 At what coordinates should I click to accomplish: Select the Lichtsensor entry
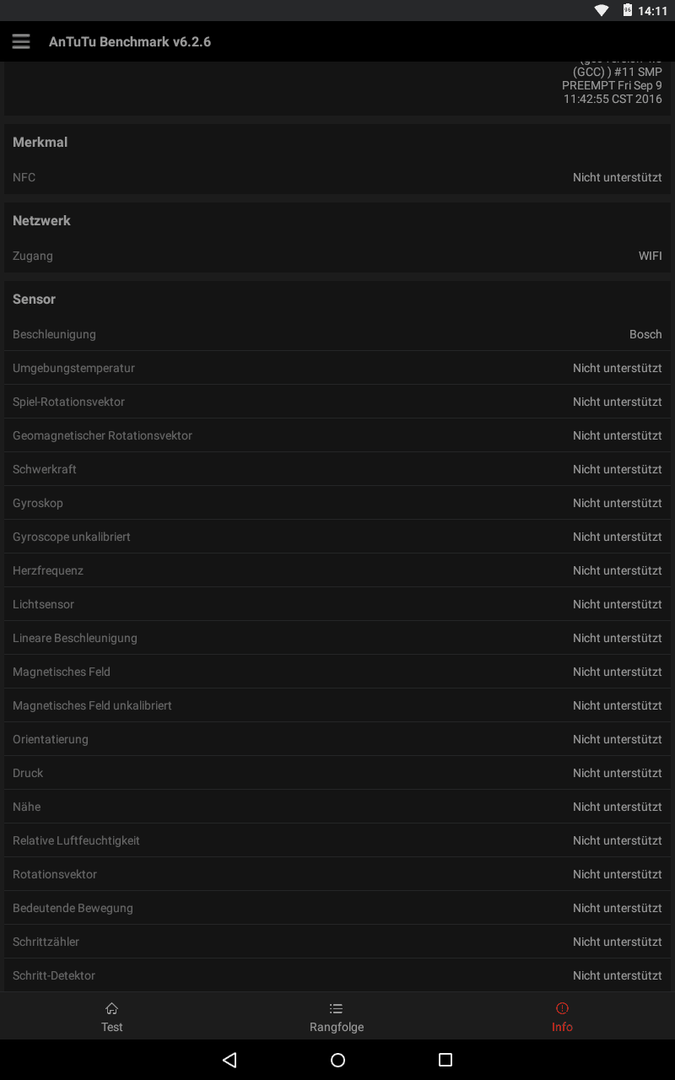[338, 604]
